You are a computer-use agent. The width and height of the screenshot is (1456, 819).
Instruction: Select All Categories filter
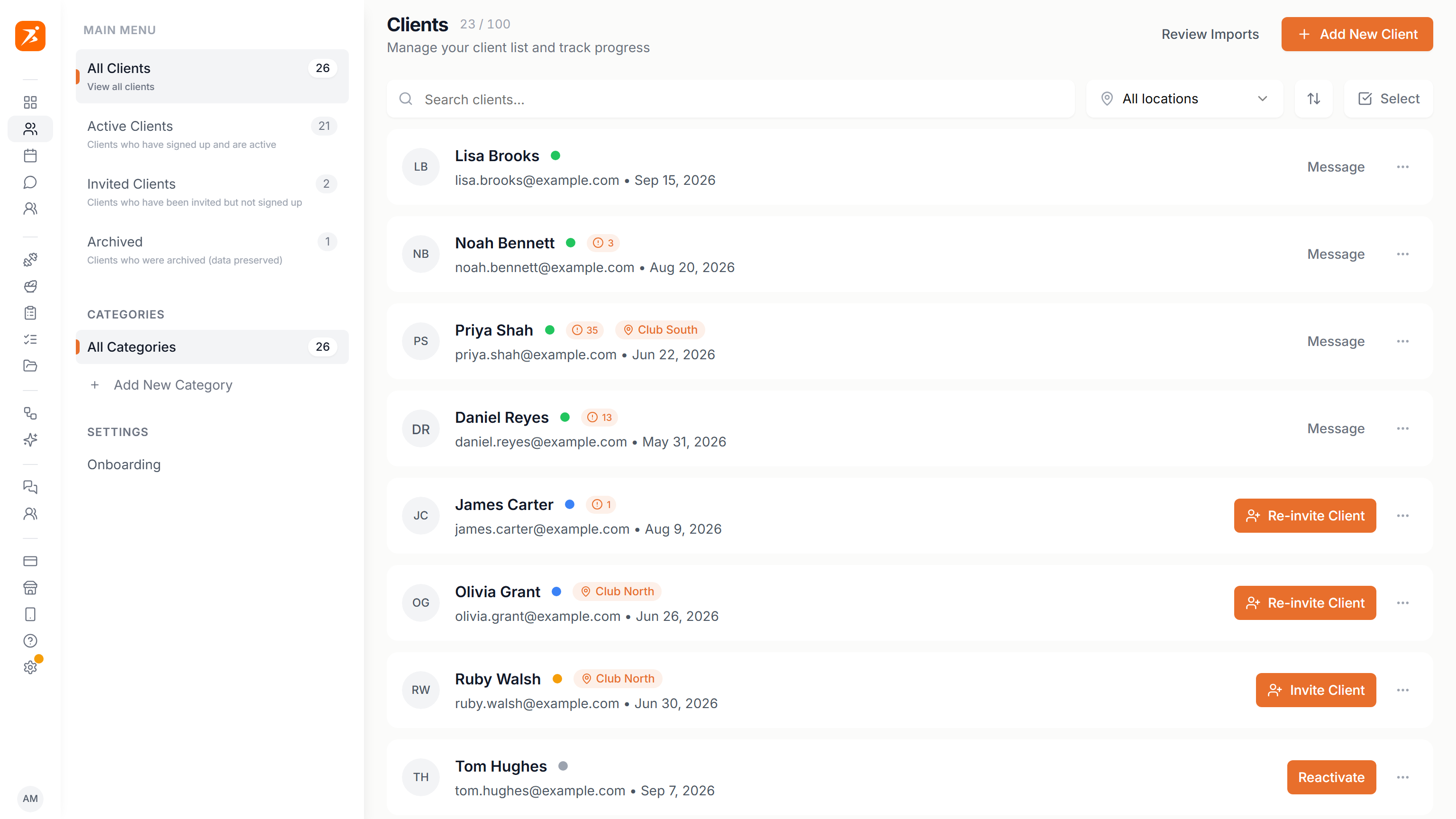point(212,346)
